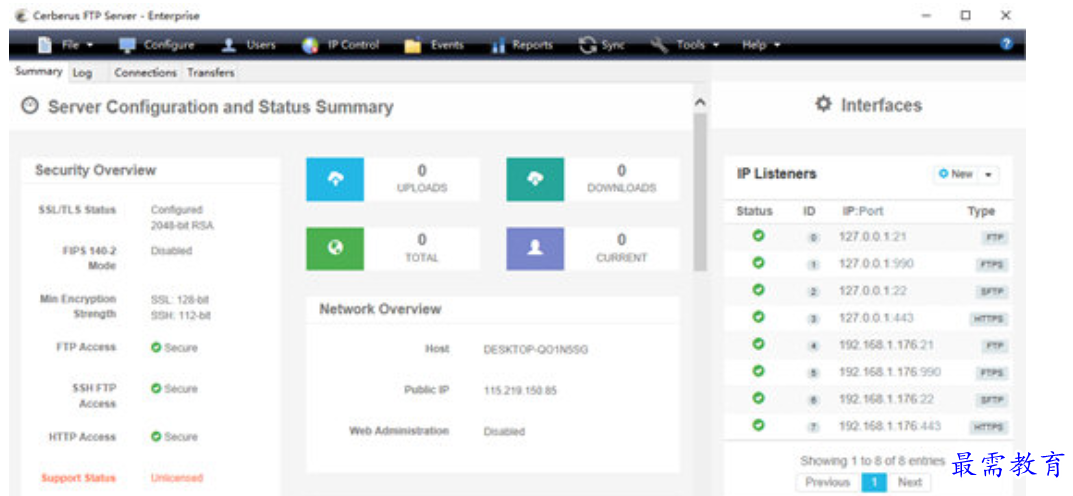Select listener 127.0.0.1:22
Viewport: 1073px width, 496px height.
(868, 291)
